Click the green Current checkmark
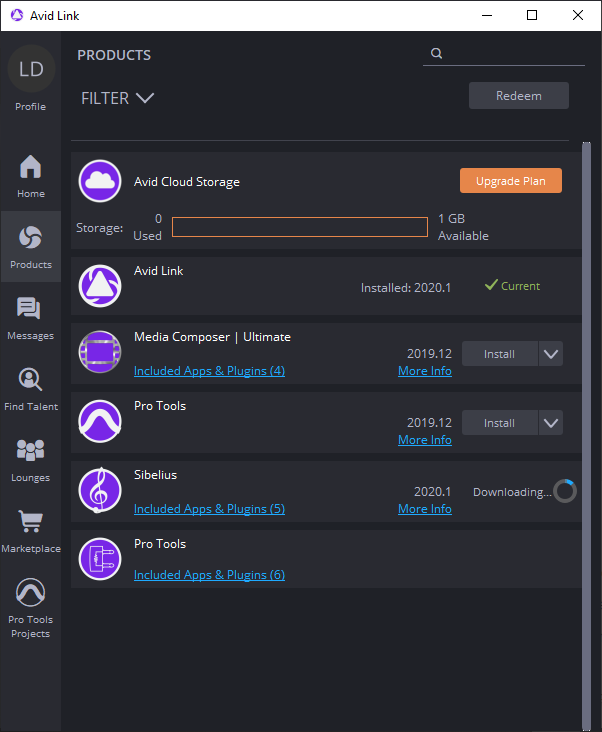The height and width of the screenshot is (732, 602). click(491, 285)
